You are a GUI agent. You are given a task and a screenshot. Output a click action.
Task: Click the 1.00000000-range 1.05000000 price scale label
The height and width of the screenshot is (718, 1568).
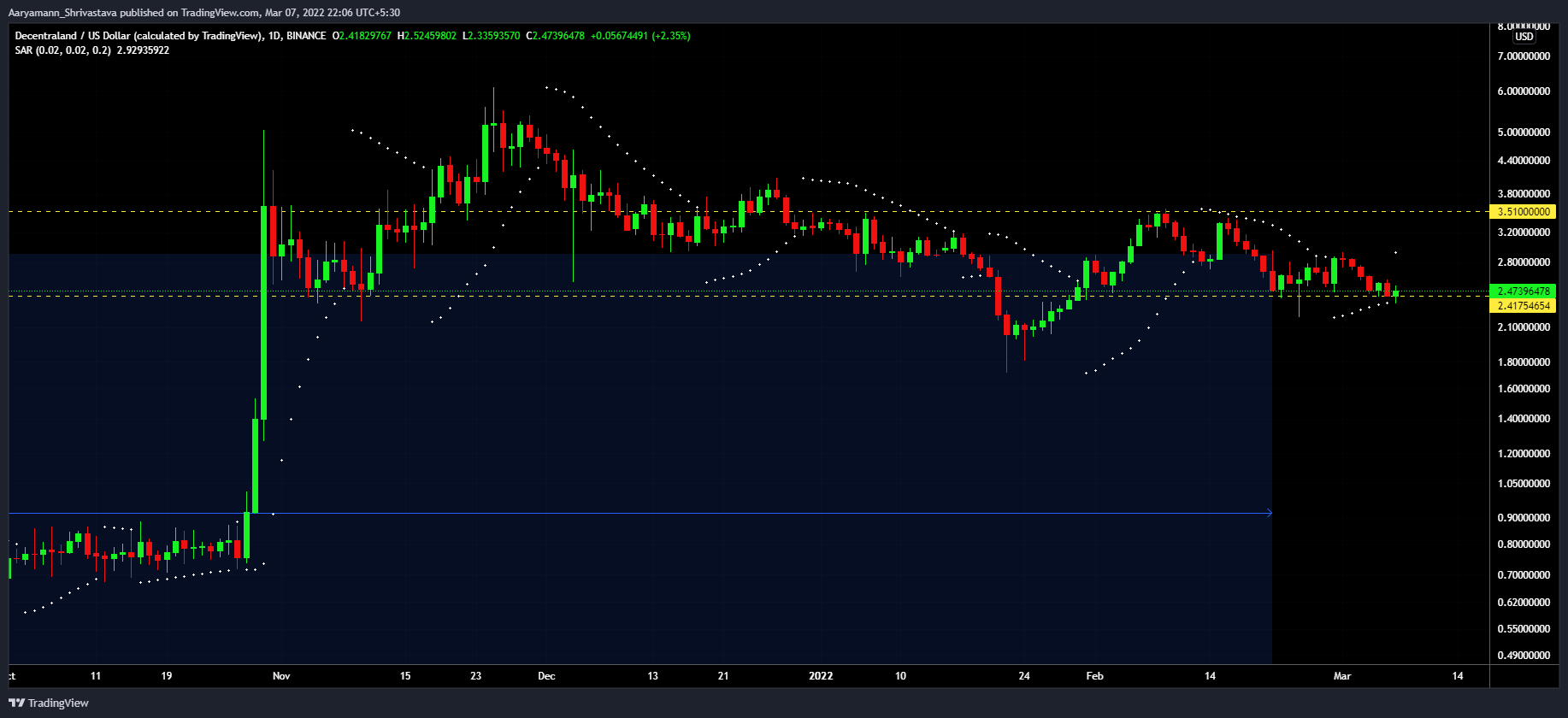(1523, 484)
